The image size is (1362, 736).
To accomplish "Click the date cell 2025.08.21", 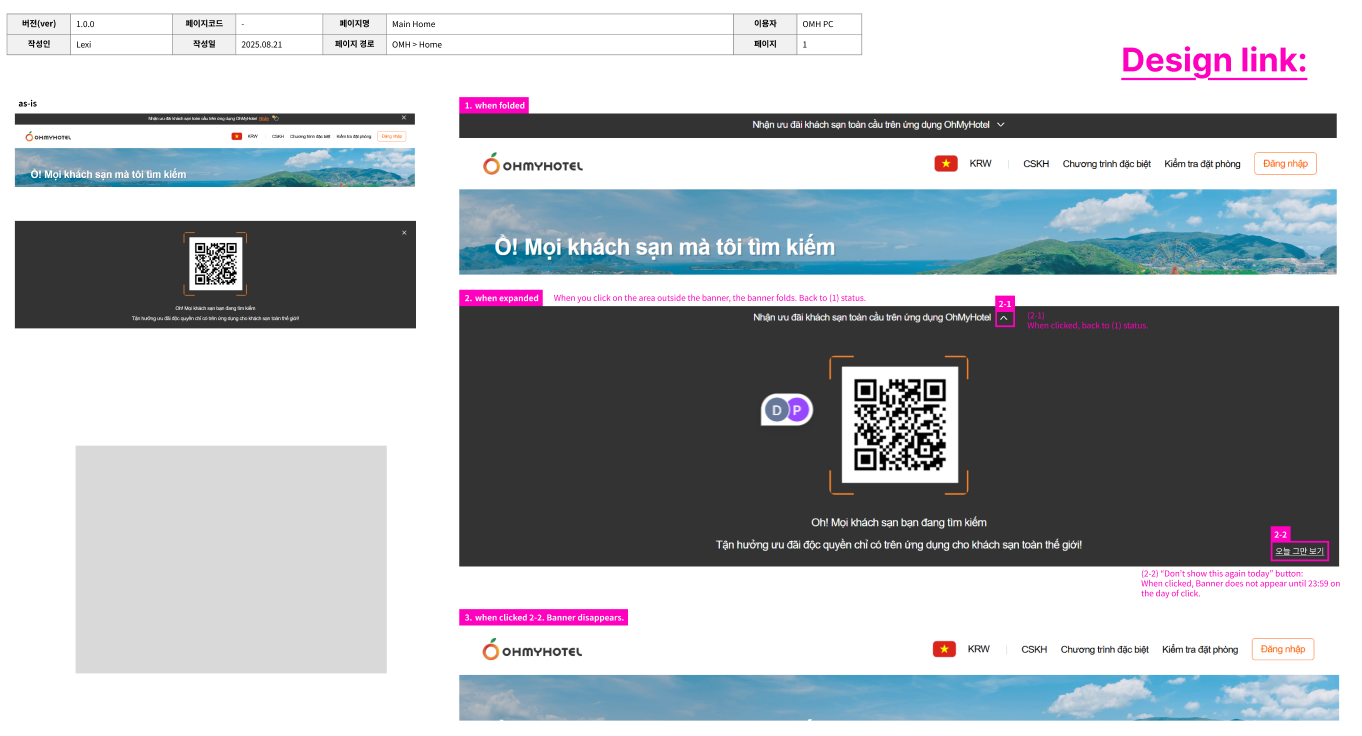I will click(x=280, y=44).
